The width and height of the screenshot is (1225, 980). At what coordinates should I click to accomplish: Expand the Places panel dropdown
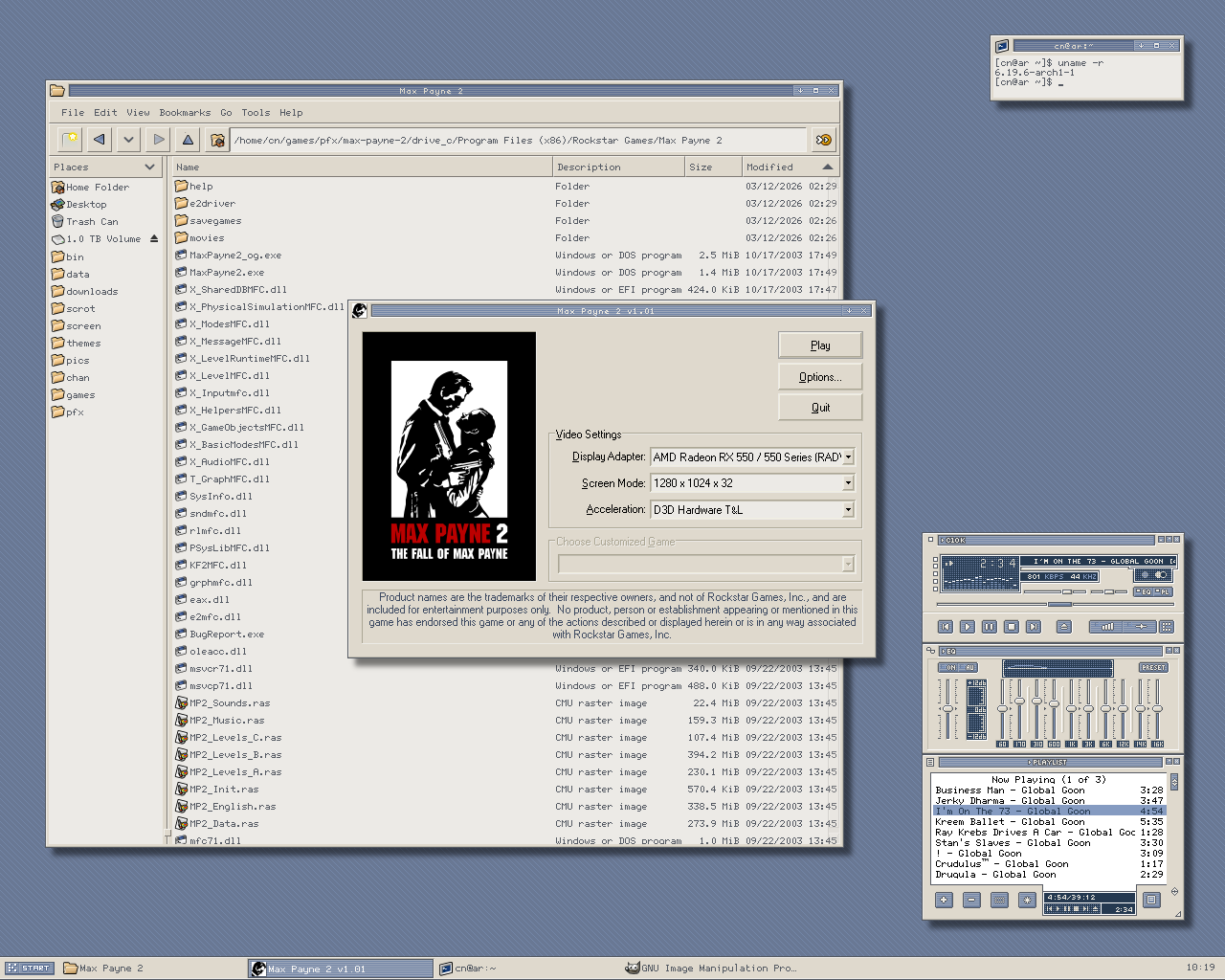pyautogui.click(x=149, y=167)
